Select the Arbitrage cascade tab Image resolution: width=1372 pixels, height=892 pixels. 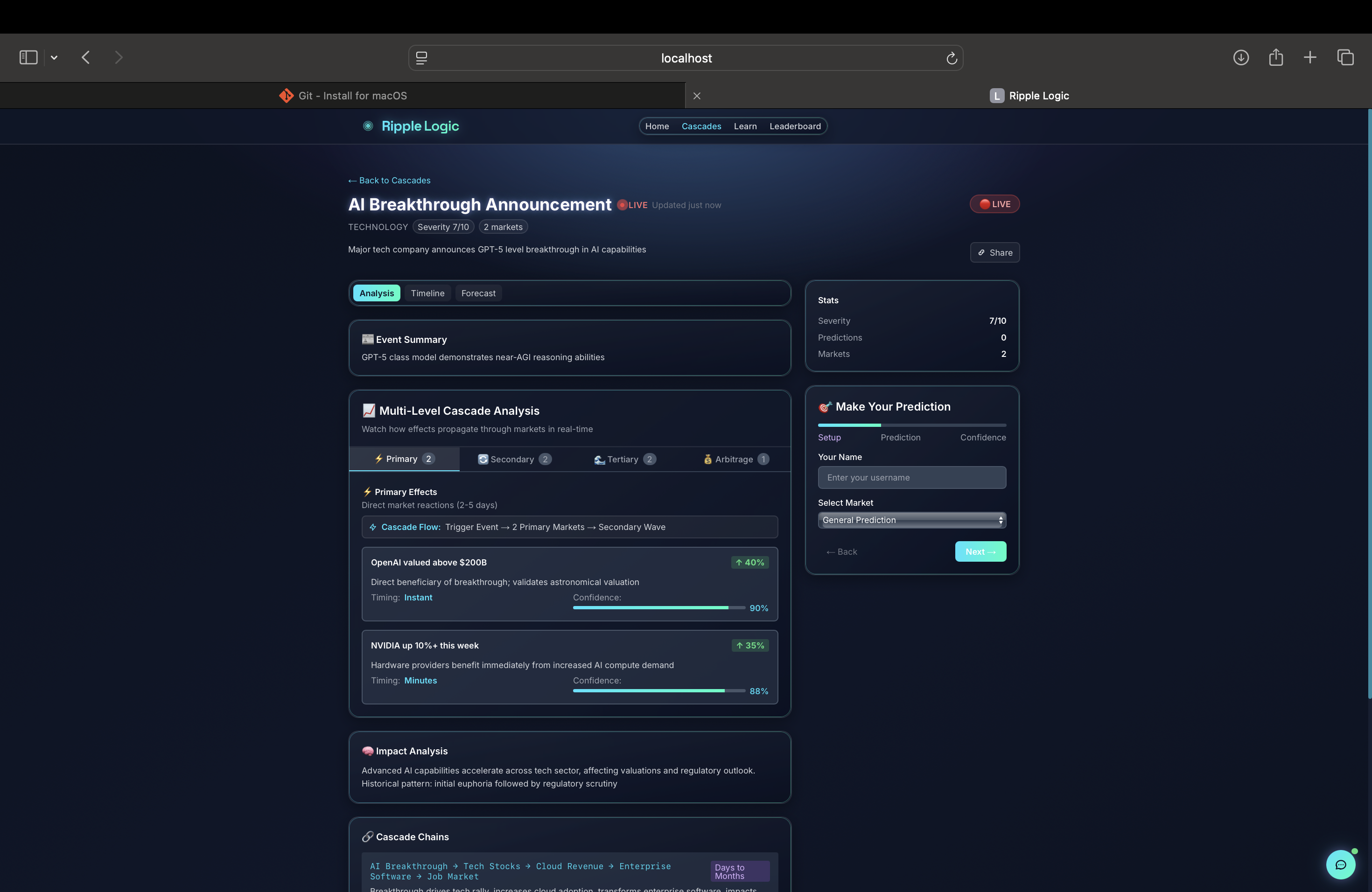[735, 459]
